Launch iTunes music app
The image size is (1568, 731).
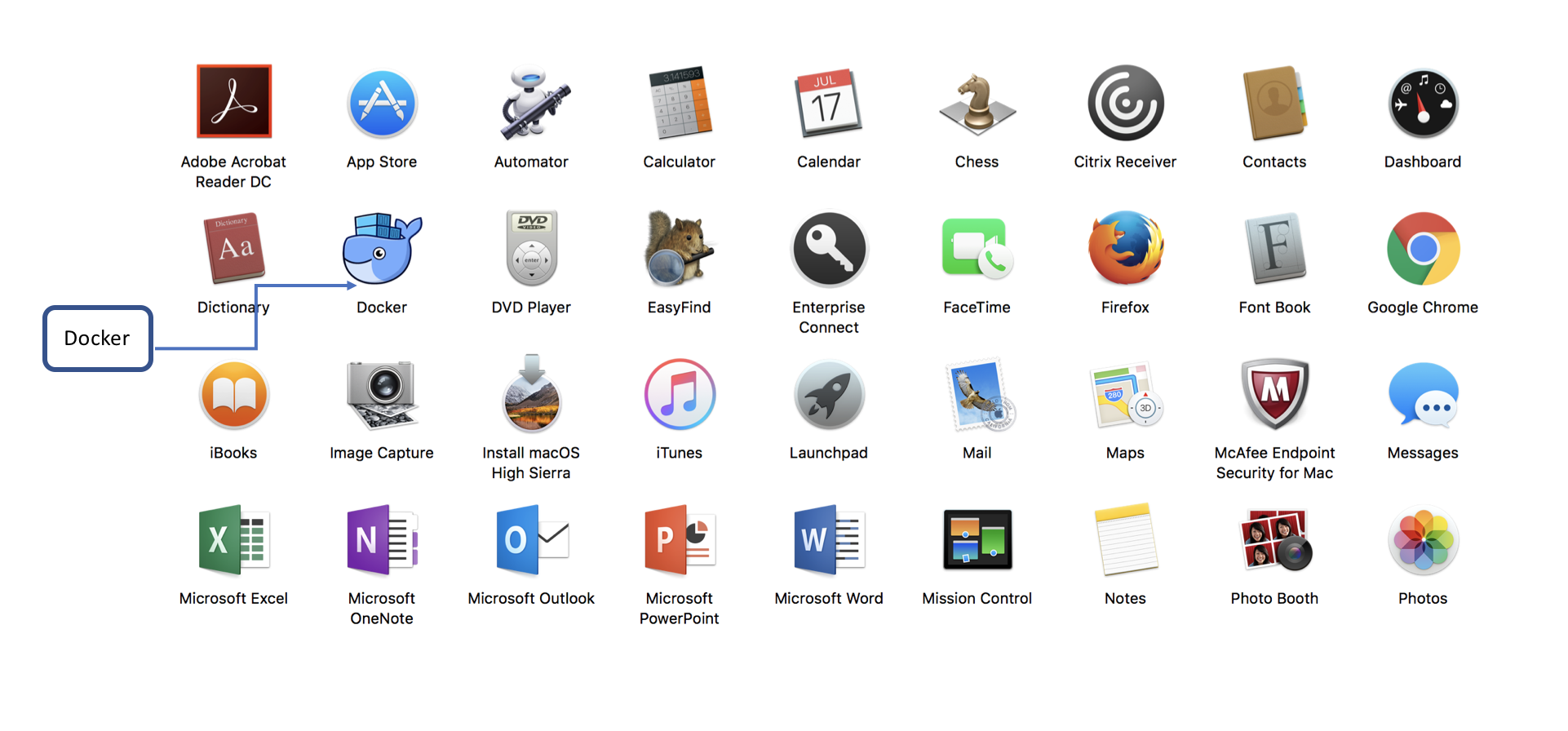pyautogui.click(x=680, y=395)
